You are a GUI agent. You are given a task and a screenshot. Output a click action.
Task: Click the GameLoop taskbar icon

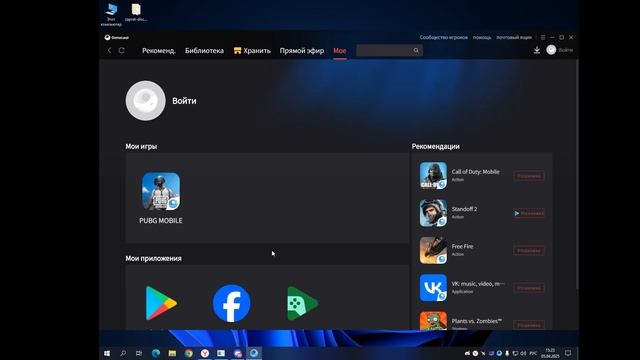(254, 353)
